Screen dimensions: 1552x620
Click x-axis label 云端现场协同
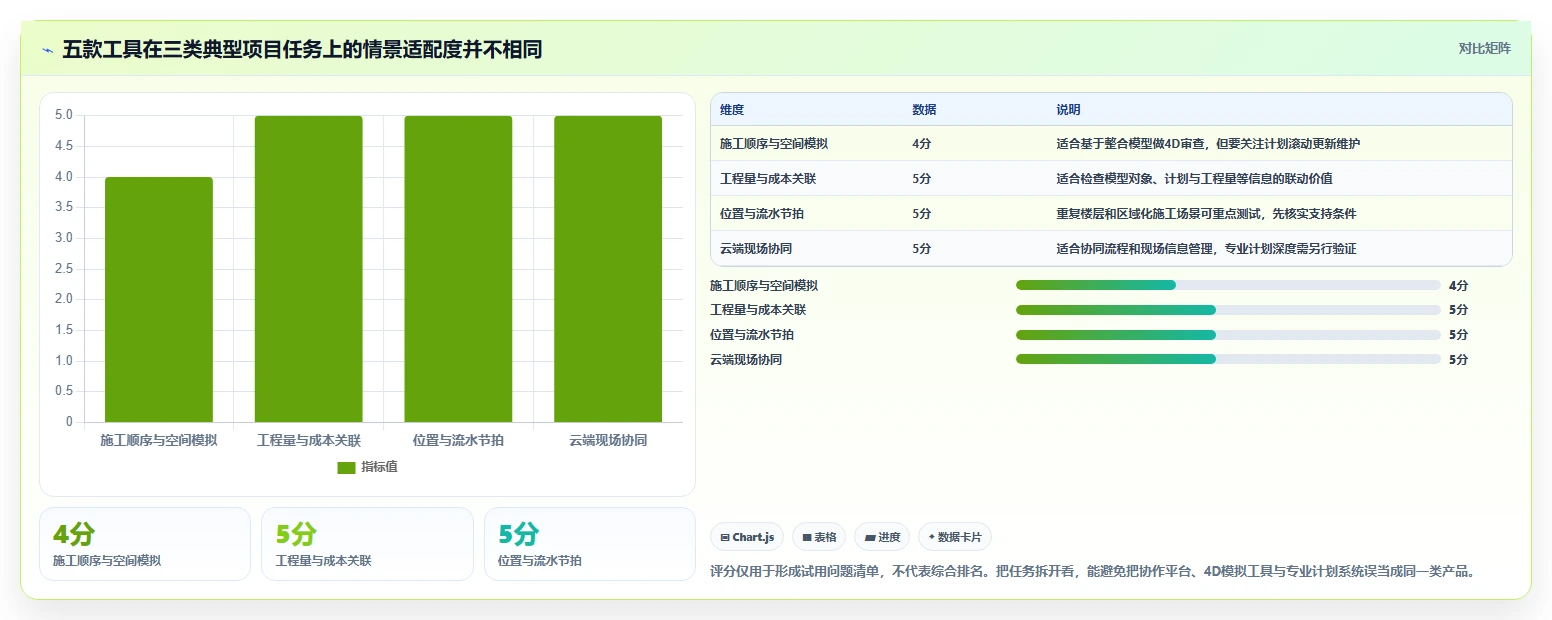coord(608,440)
